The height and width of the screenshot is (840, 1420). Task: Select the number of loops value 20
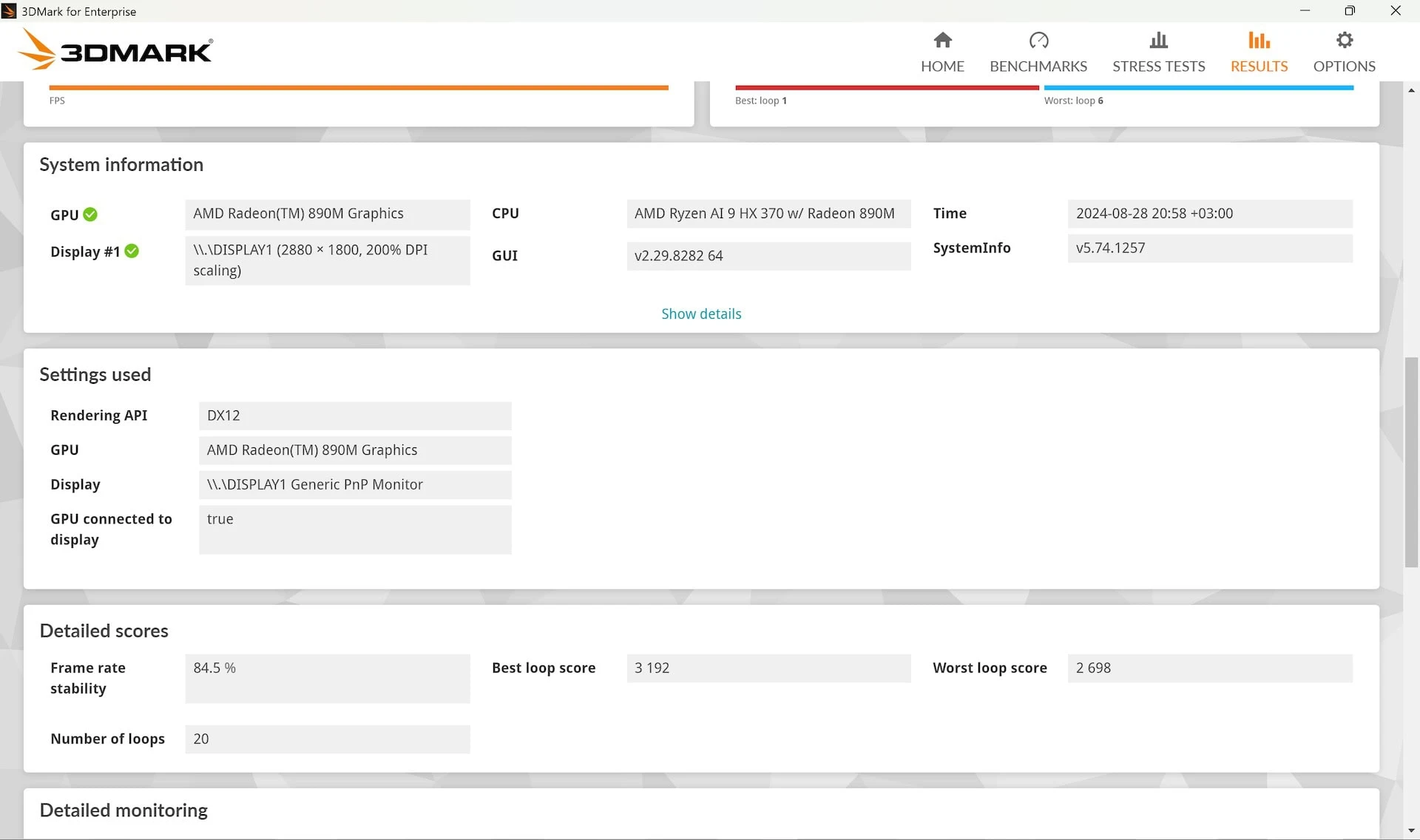(x=328, y=739)
